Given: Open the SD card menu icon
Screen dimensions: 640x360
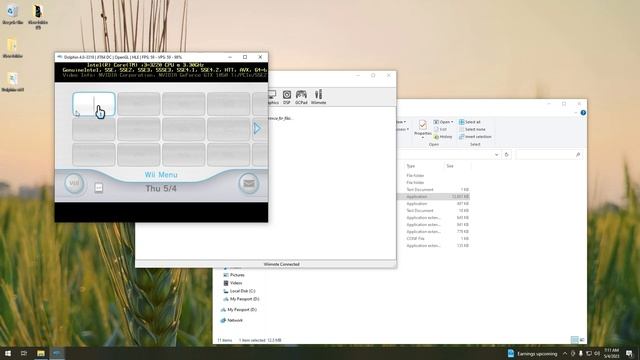Looking at the screenshot, I should [x=99, y=187].
